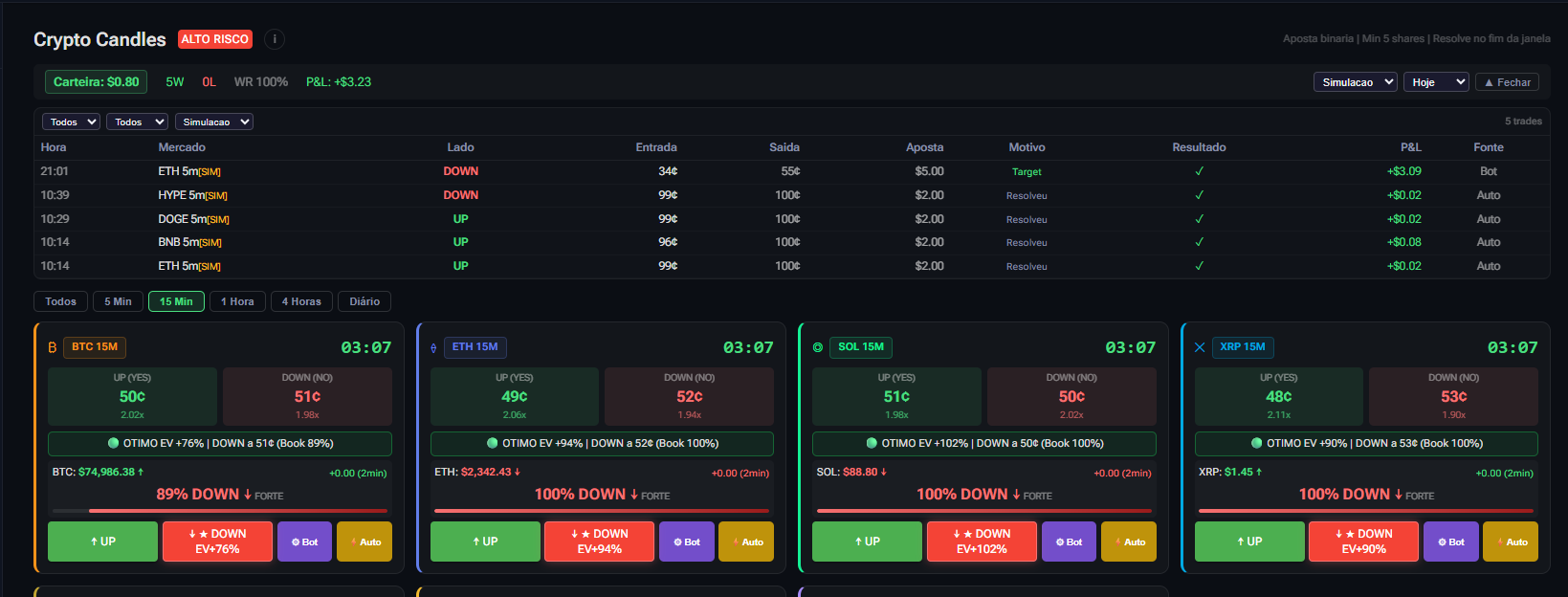This screenshot has height=597, width=1568.
Task: Collapse panel with Fechar button
Action: pos(1507,82)
